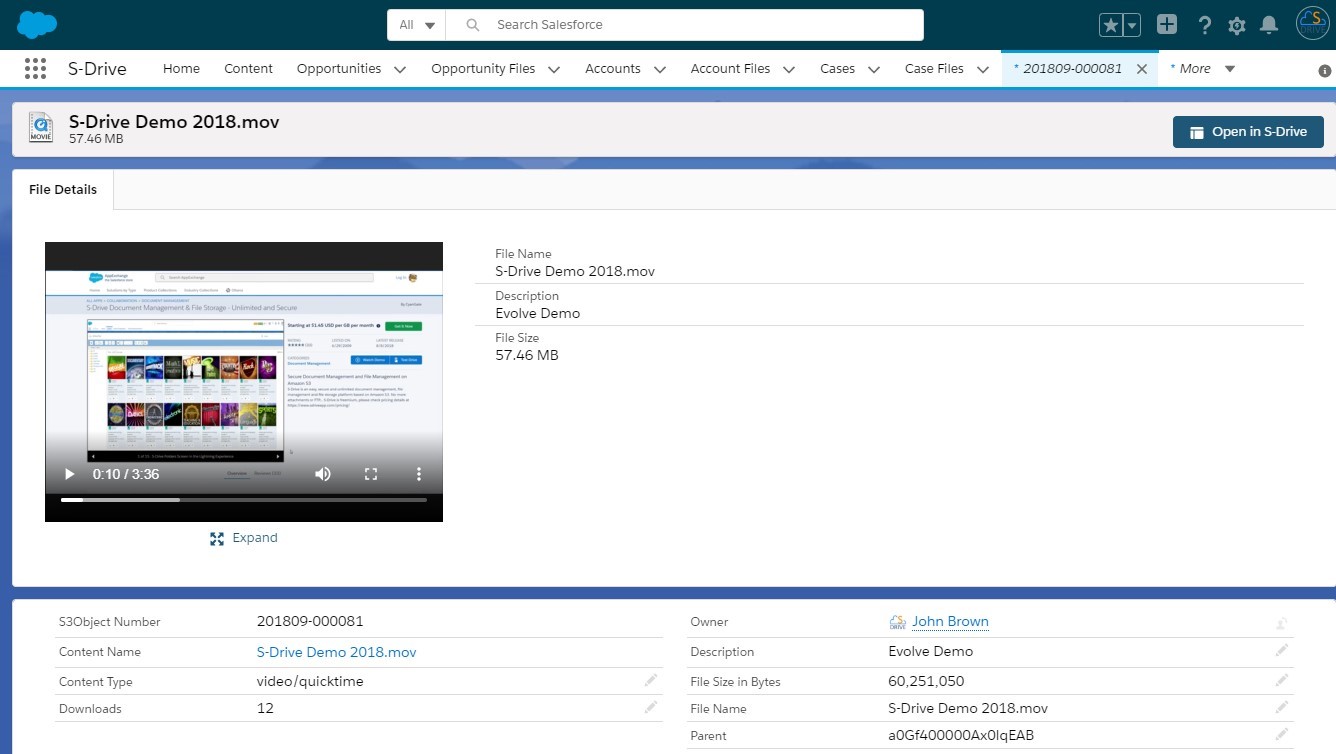Edit the File Name field pencil
The image size is (1336, 754).
point(1282,707)
